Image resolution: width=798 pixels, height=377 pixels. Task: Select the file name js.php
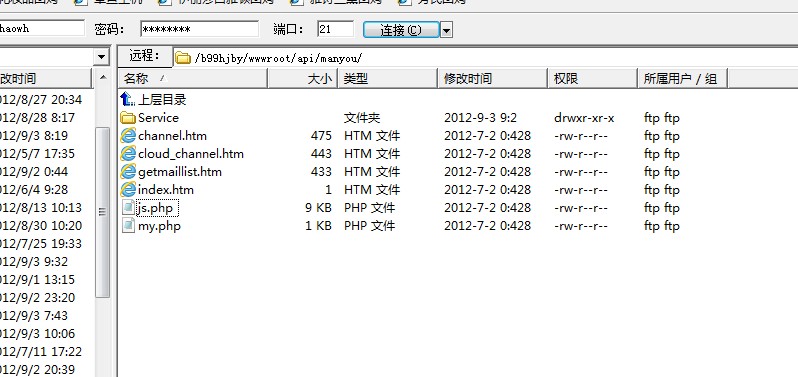point(157,208)
